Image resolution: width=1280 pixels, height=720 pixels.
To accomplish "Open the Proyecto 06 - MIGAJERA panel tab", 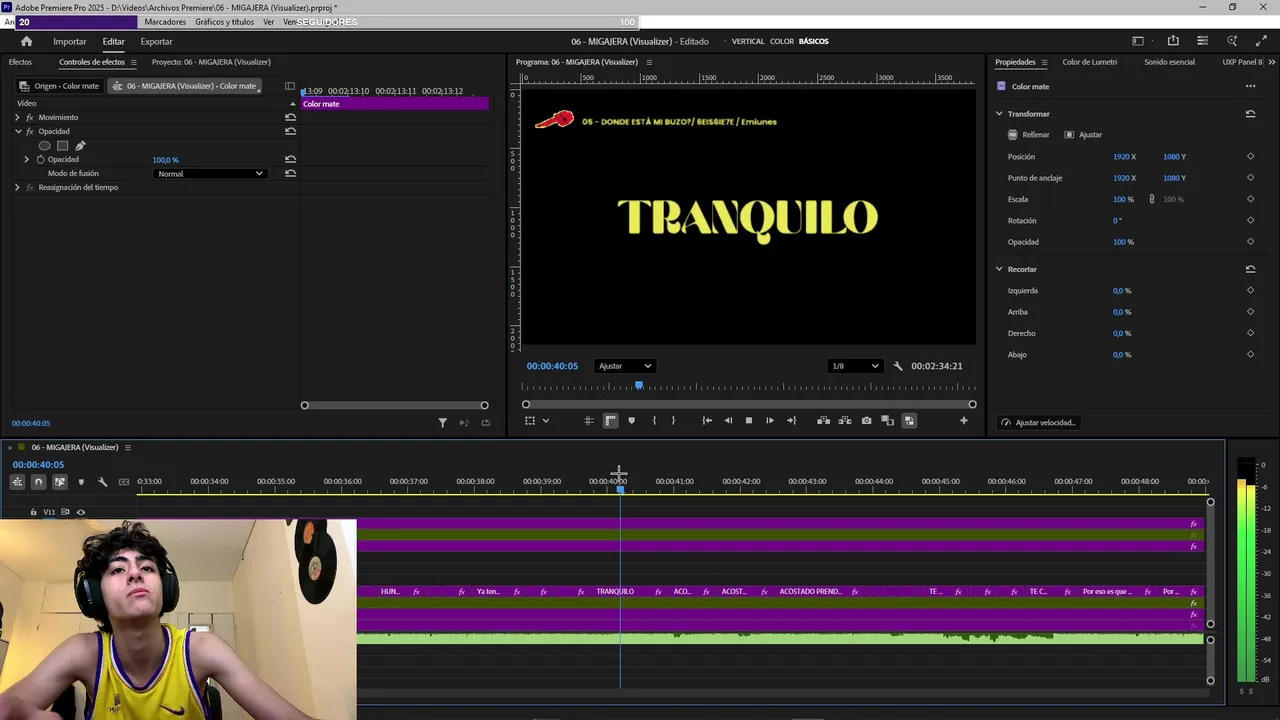I will coord(211,62).
